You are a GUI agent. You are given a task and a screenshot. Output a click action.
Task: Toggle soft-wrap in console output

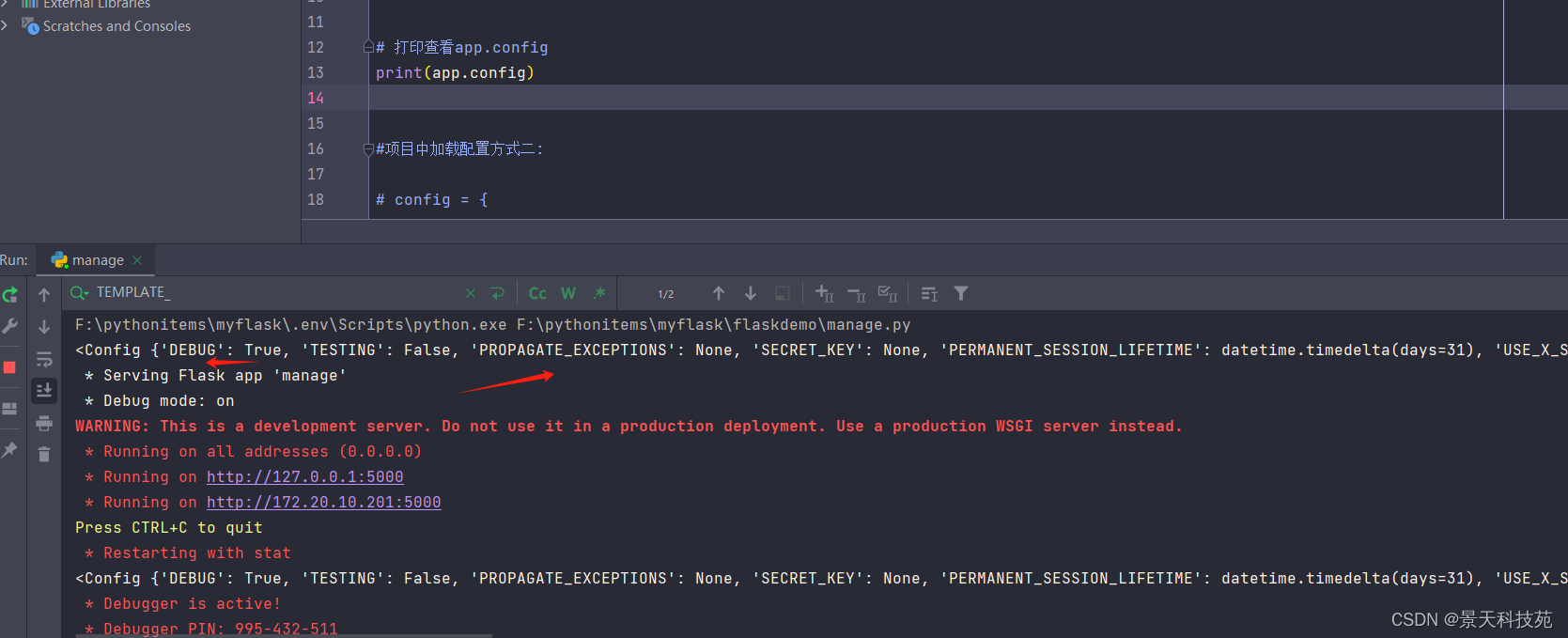pos(44,359)
